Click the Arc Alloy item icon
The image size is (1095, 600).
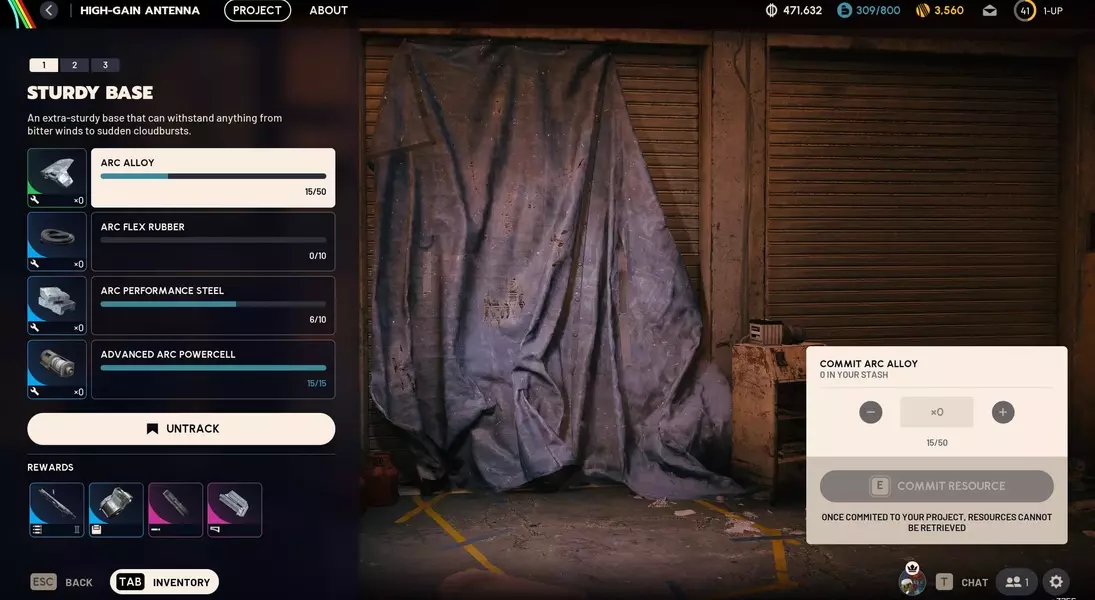point(57,178)
